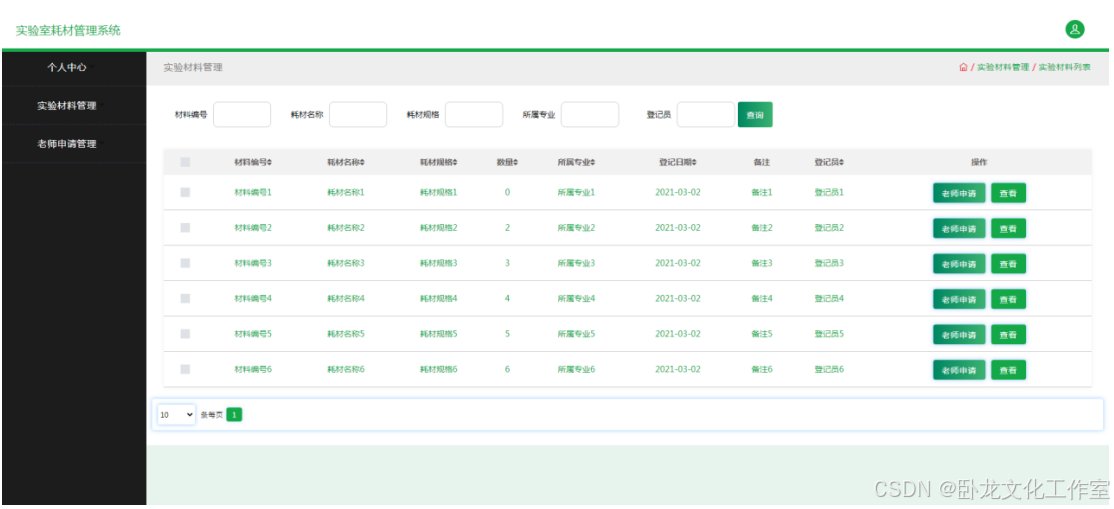Click 查看 button for 材料编号3

(x=1008, y=264)
